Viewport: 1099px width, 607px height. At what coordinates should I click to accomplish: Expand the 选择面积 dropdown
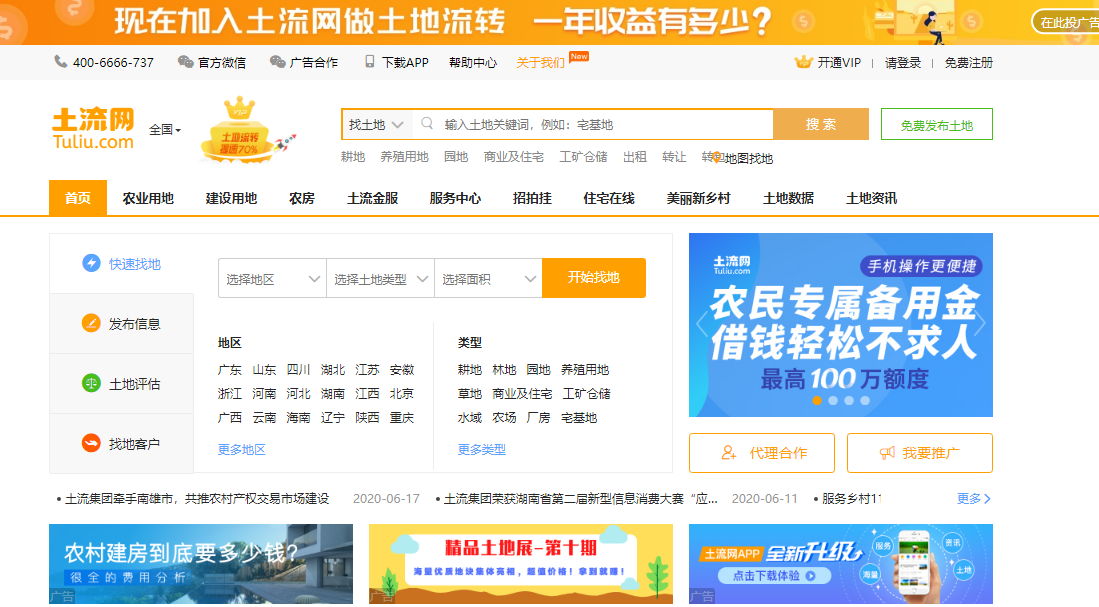tap(489, 278)
